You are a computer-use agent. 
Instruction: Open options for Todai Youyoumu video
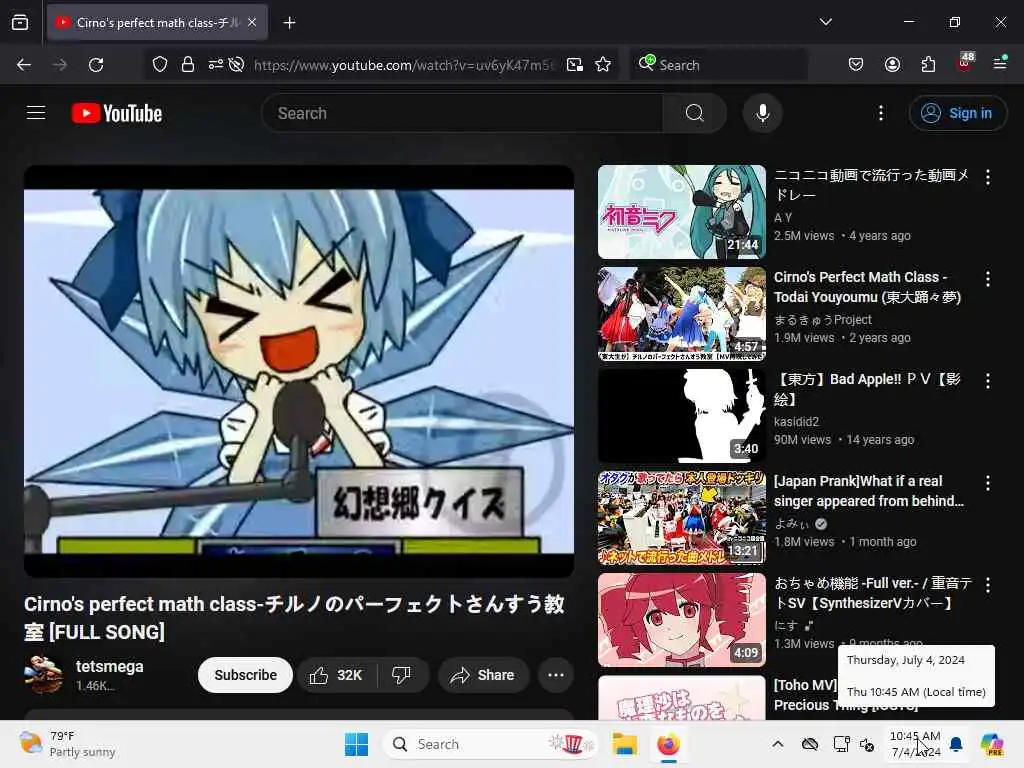[x=987, y=279]
